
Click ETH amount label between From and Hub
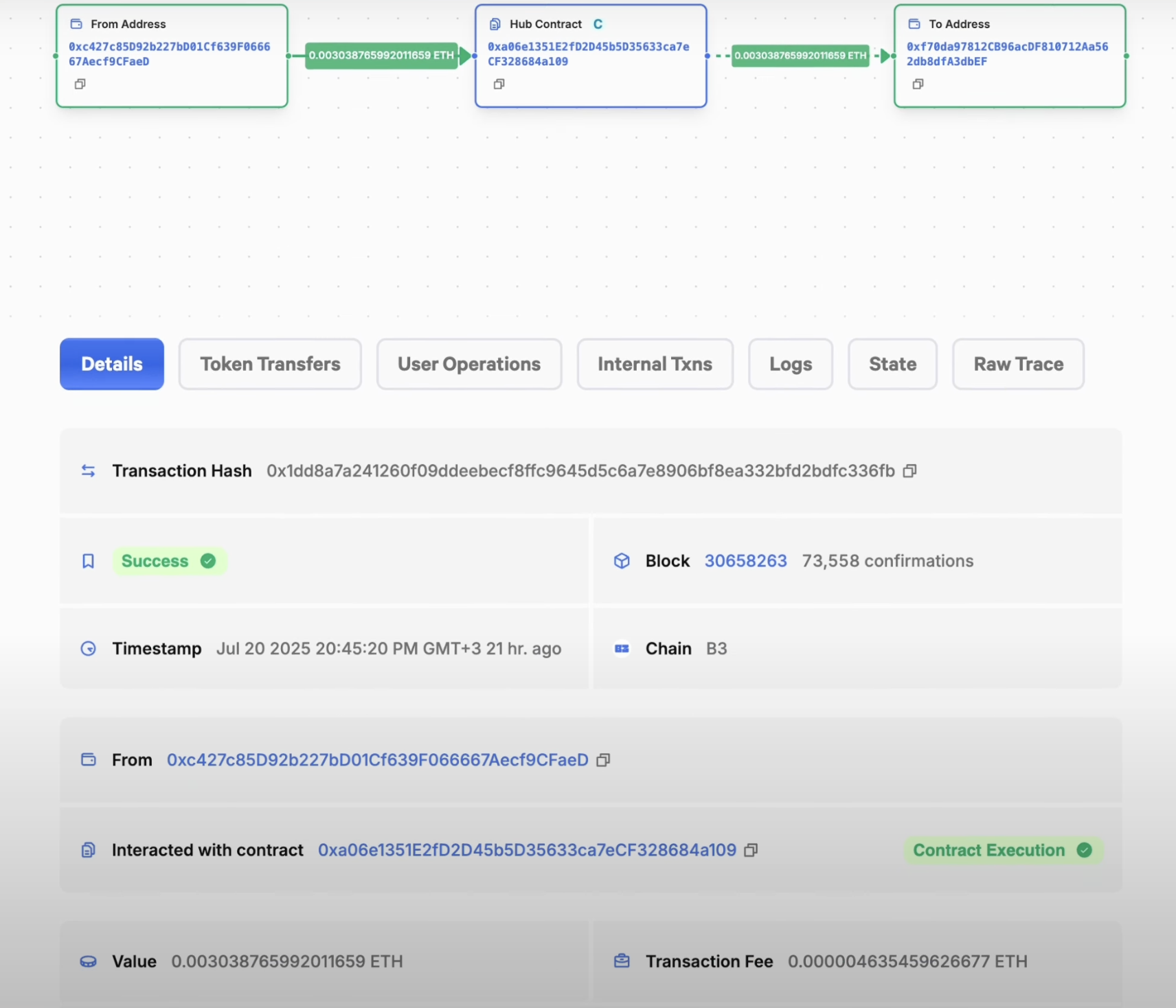point(381,56)
